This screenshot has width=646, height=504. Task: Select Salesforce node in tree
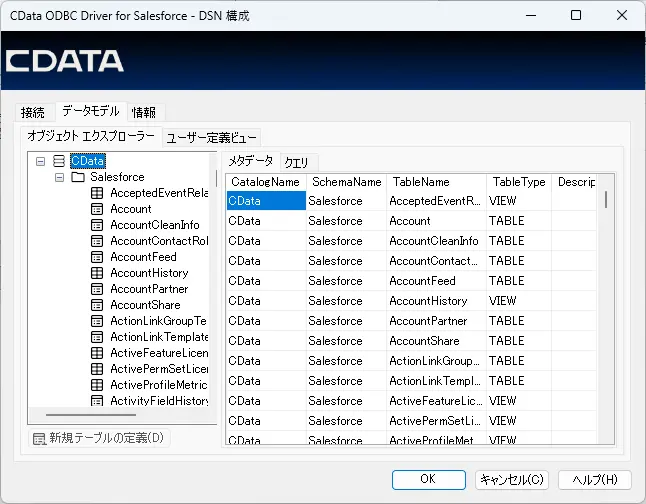(x=117, y=177)
